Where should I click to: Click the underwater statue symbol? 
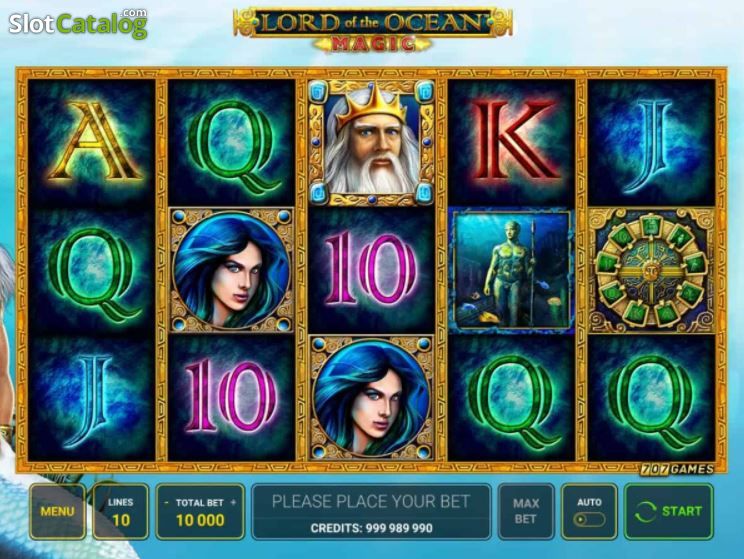512,270
